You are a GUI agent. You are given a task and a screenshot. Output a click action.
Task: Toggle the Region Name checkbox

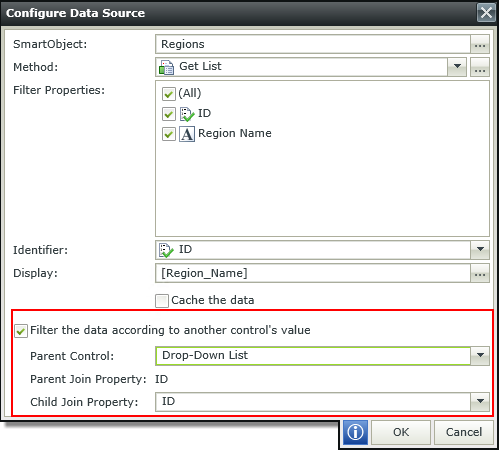point(169,134)
